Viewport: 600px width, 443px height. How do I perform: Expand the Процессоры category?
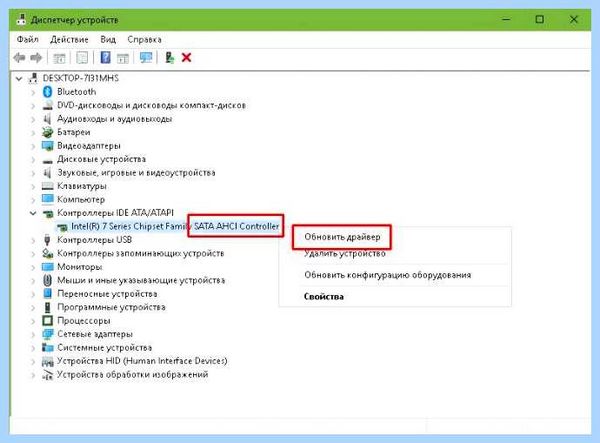[33, 321]
